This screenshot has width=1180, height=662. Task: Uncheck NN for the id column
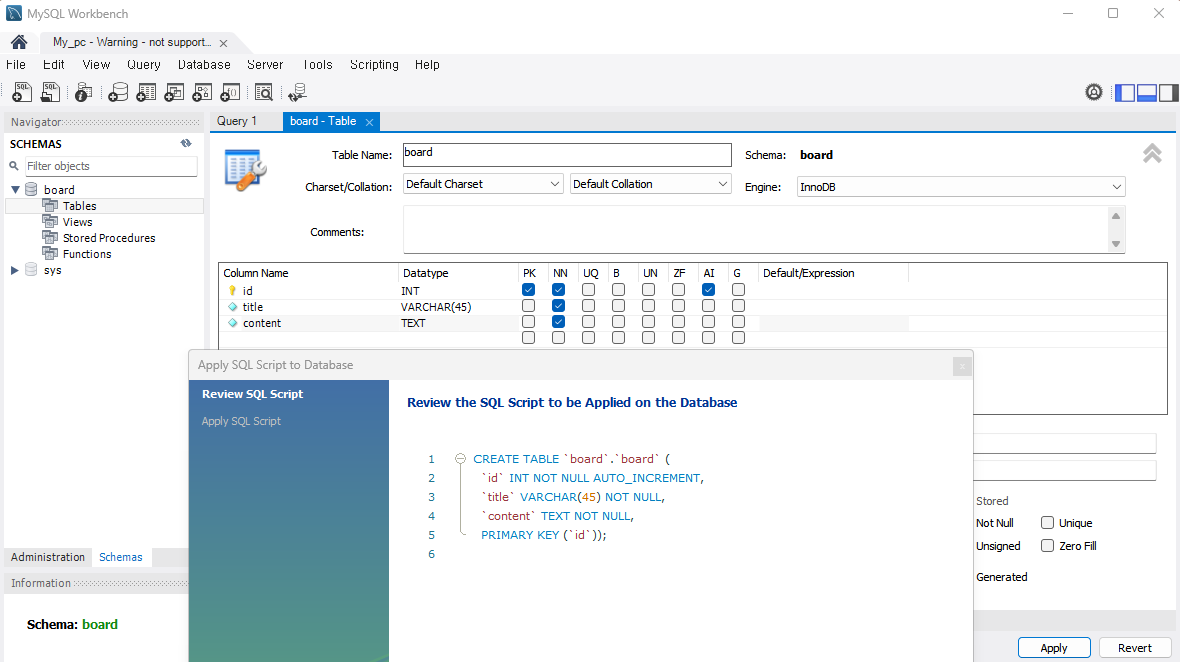coord(558,290)
